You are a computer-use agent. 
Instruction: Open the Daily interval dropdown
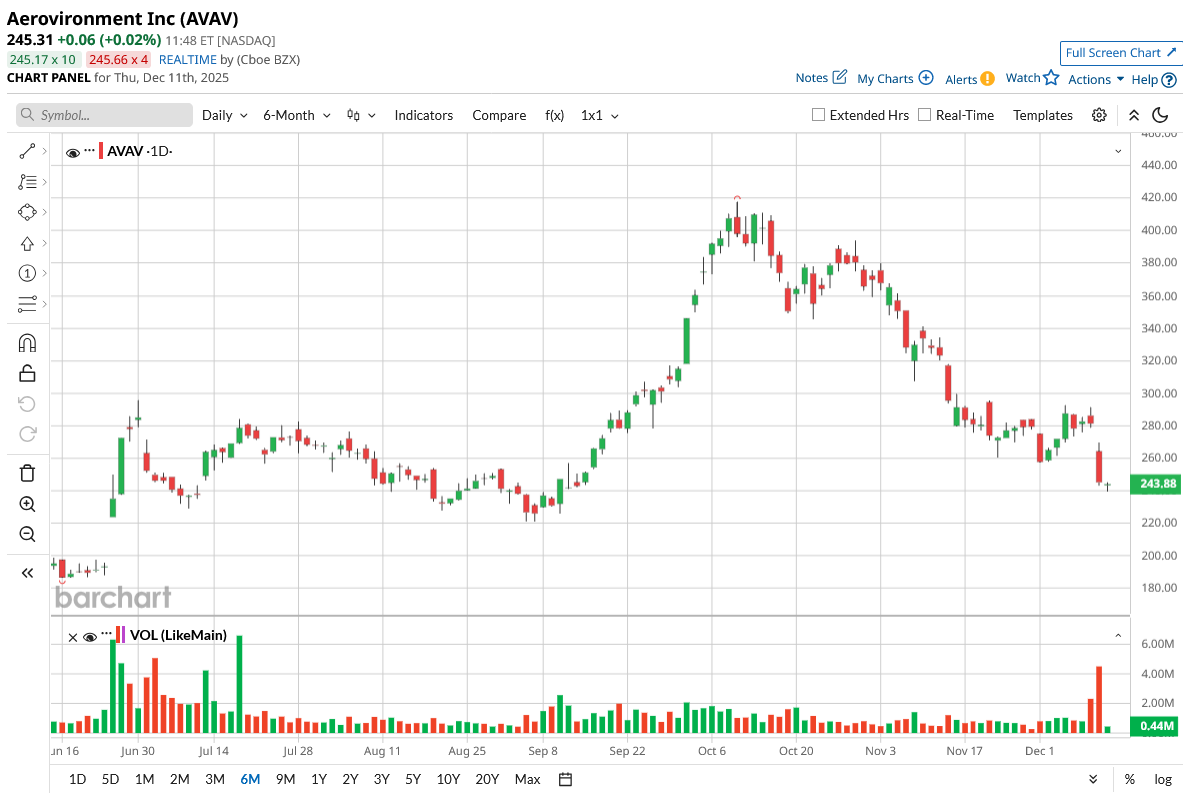click(224, 115)
